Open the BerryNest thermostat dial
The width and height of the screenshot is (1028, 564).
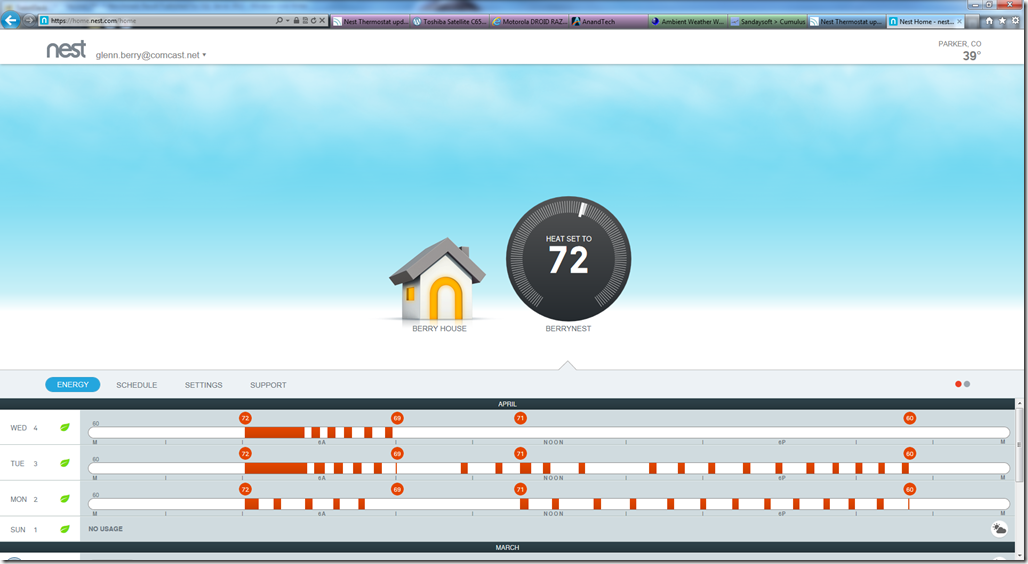(568, 258)
